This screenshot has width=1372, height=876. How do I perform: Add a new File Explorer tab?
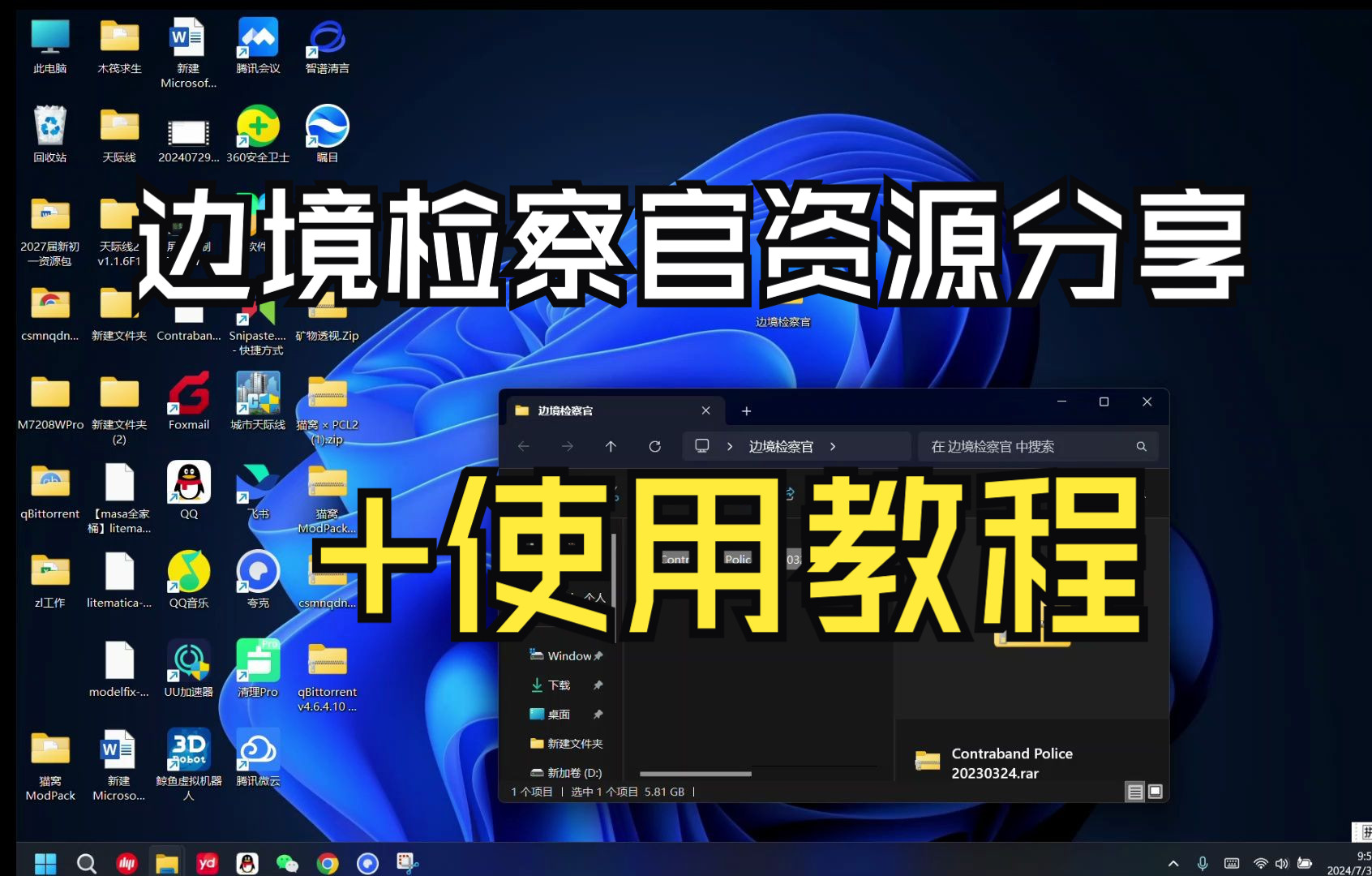(x=746, y=411)
